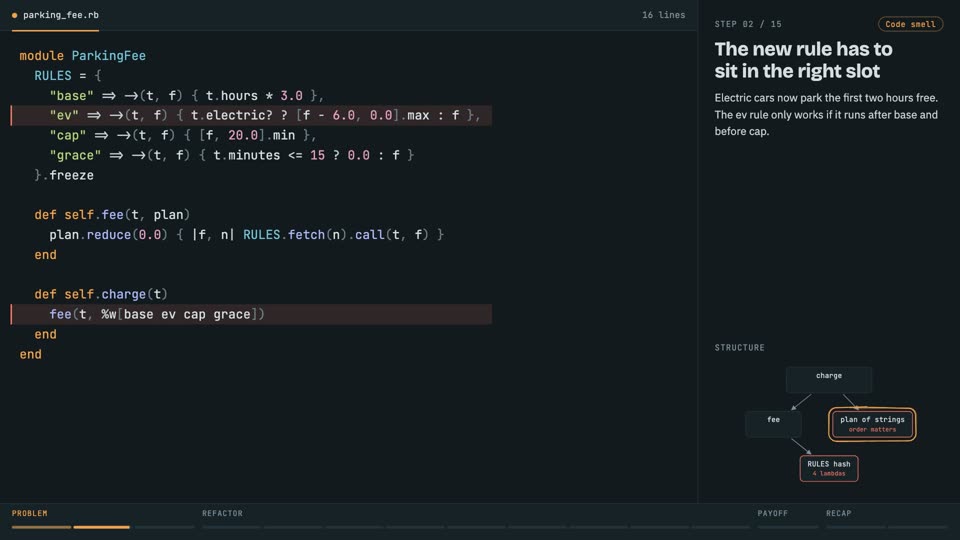Screen dimensions: 960x540
Task: Jump to the PROBLEM section
Action: tap(29, 513)
